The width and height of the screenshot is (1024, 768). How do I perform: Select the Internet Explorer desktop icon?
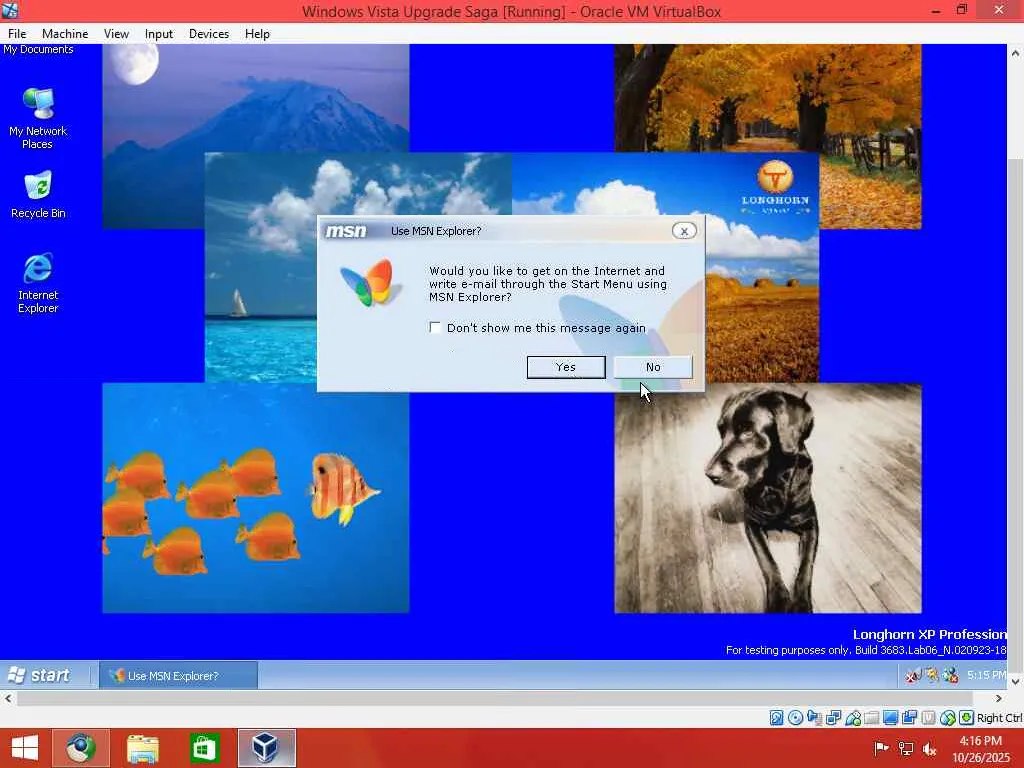tap(38, 283)
